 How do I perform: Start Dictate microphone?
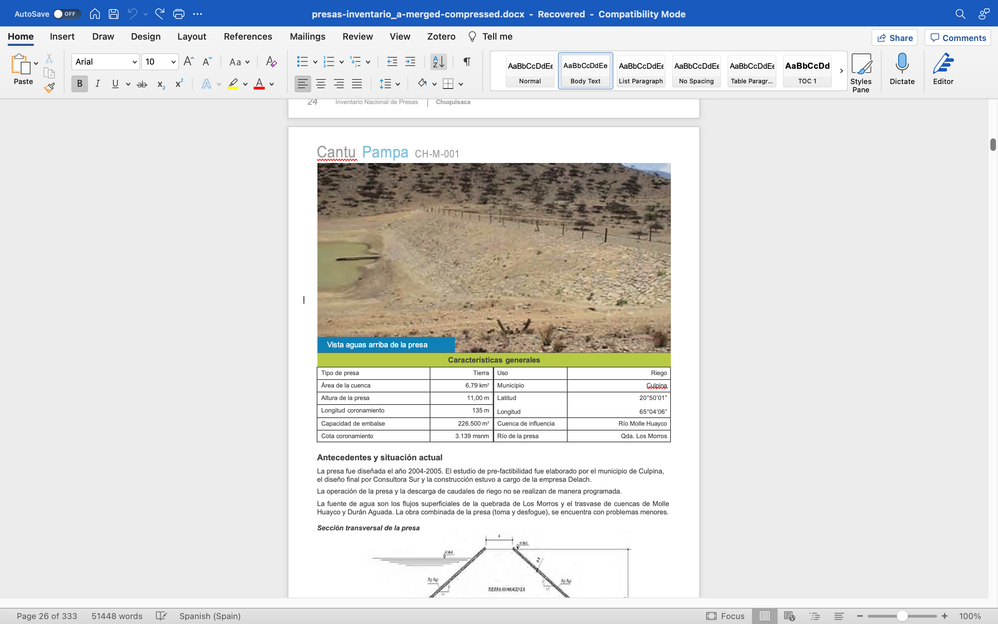(x=902, y=69)
